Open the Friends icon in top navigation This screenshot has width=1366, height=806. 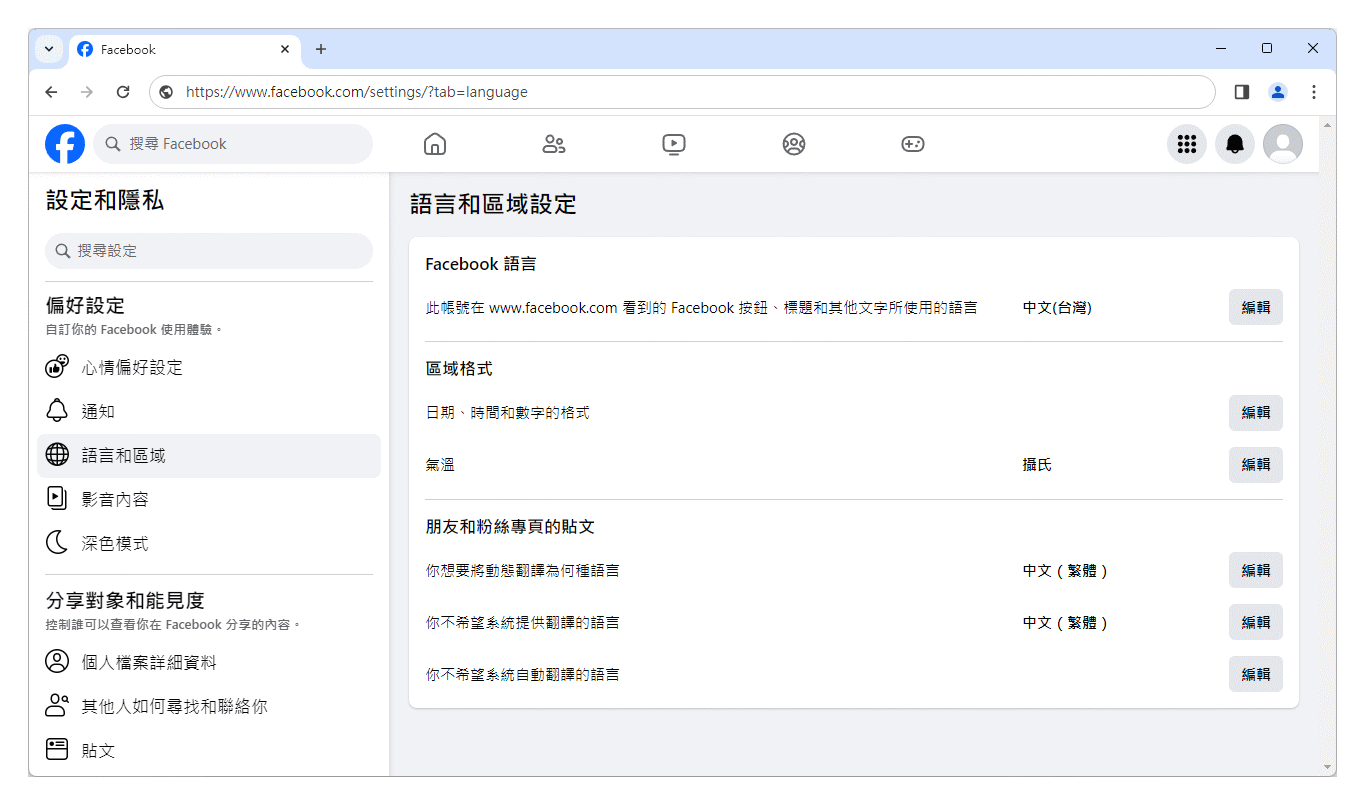[x=554, y=144]
